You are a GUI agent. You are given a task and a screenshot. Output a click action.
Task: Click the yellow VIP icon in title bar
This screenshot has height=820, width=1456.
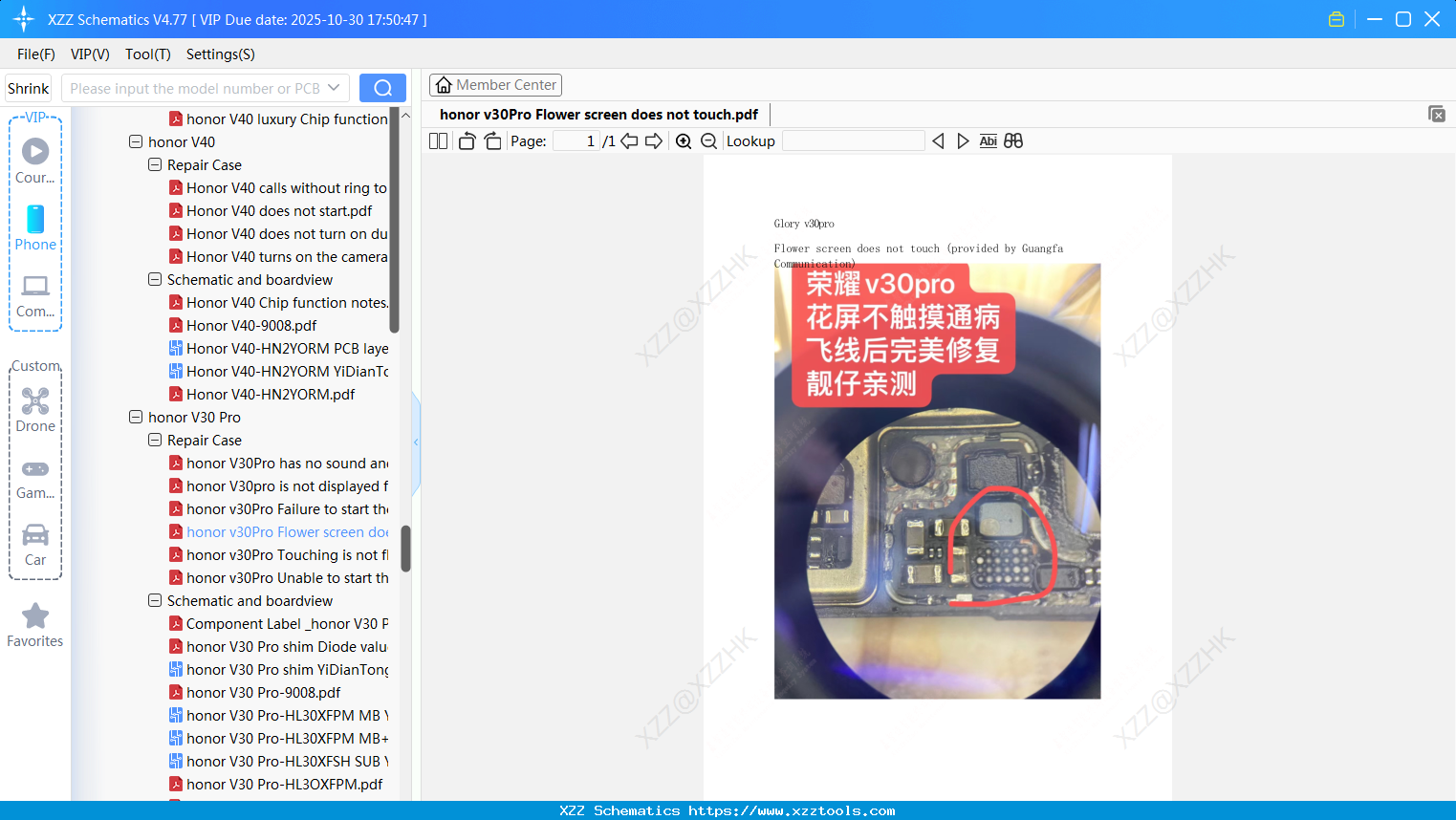1336,19
